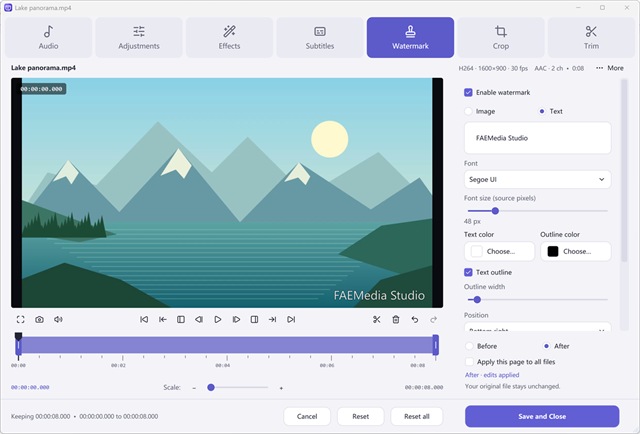Select the Image watermark radio button
This screenshot has width=640, height=434.
click(x=468, y=111)
